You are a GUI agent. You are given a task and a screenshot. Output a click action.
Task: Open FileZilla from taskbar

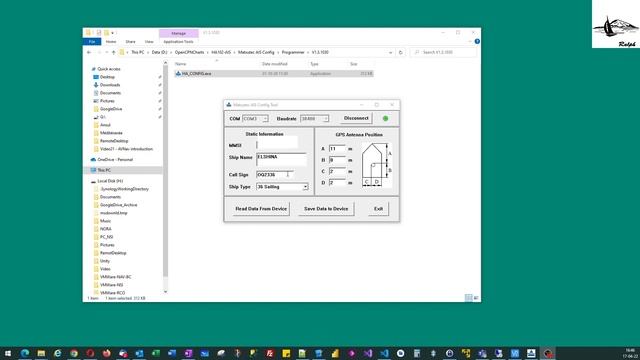point(270,353)
